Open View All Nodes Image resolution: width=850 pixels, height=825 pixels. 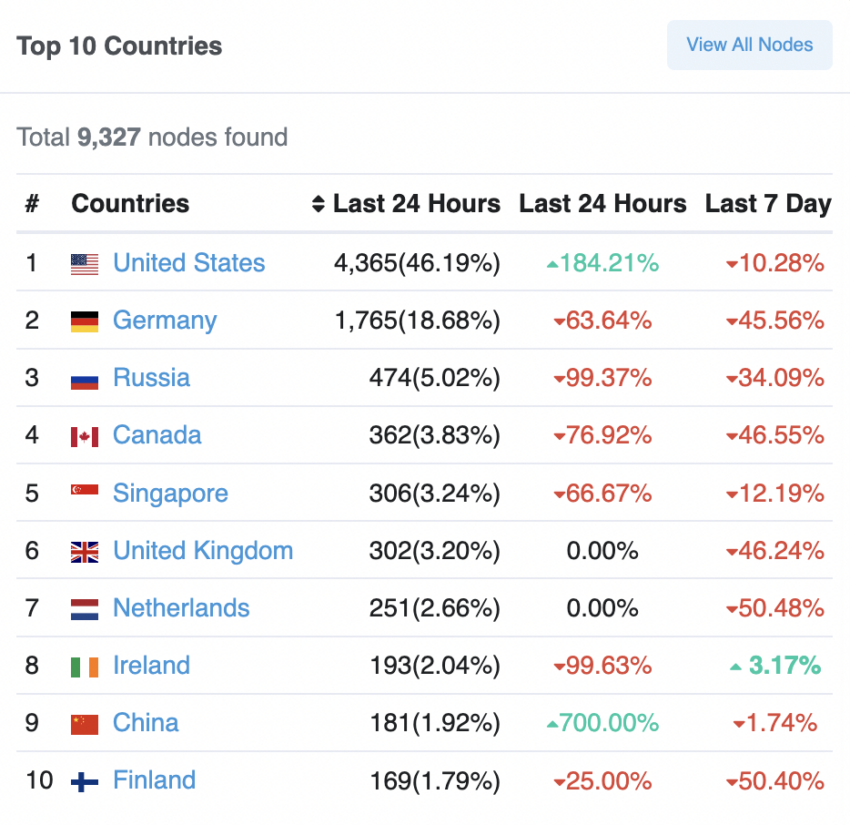coord(750,45)
